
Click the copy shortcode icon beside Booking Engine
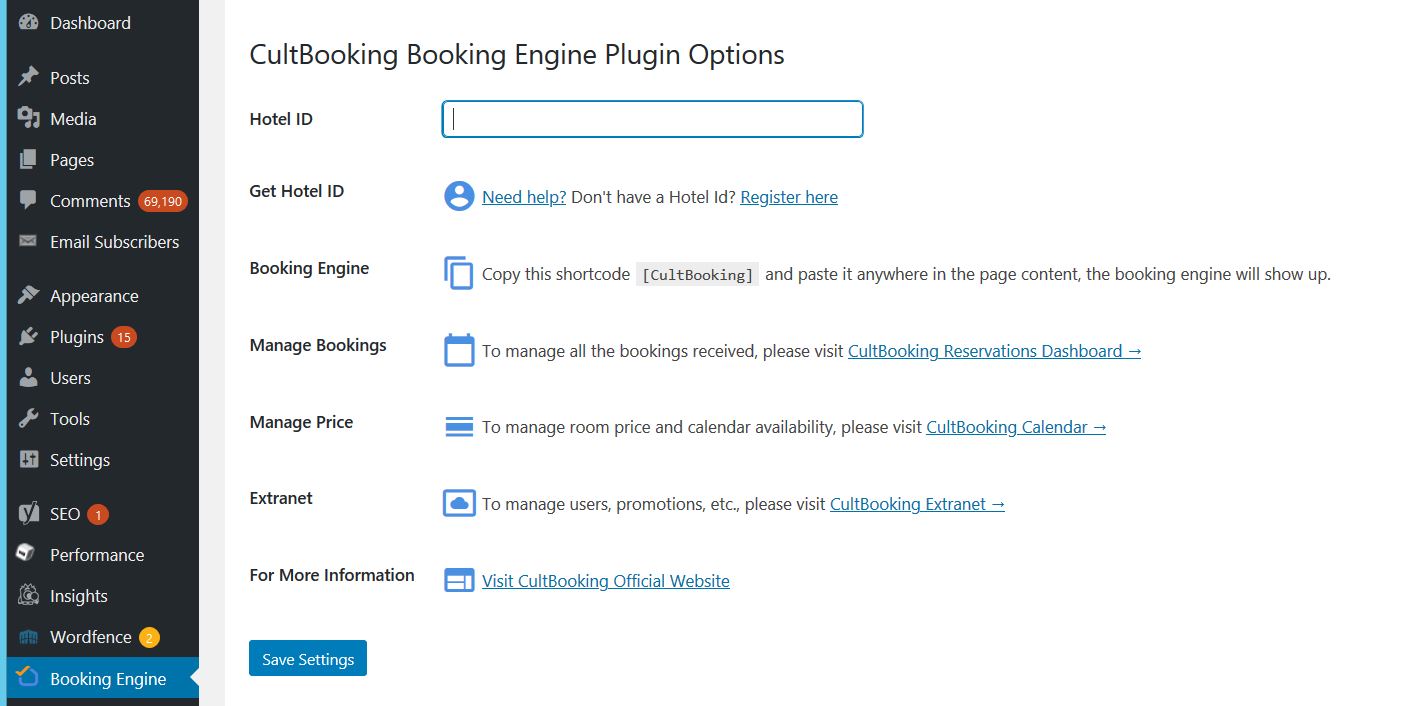tap(458, 273)
